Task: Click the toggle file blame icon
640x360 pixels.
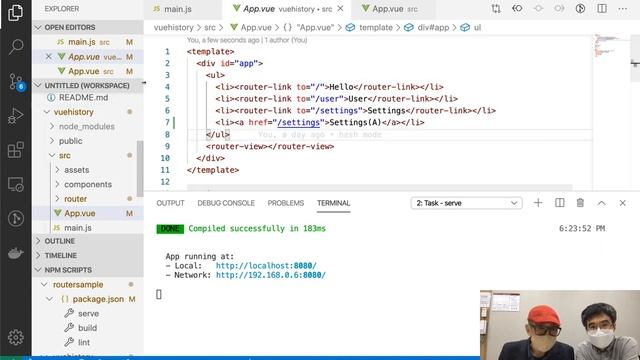Action: click(x=580, y=9)
